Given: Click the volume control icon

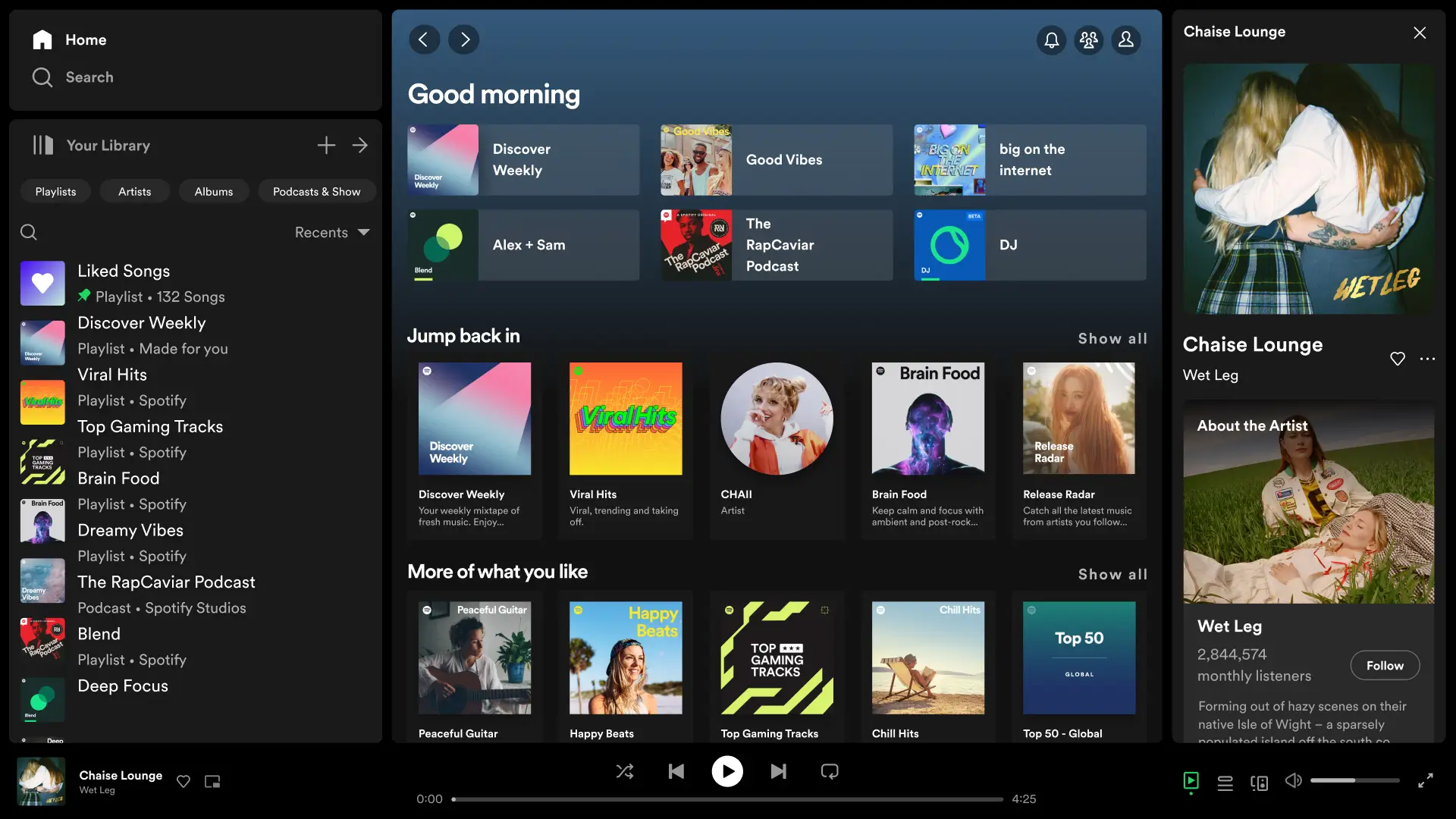Looking at the screenshot, I should [x=1293, y=781].
